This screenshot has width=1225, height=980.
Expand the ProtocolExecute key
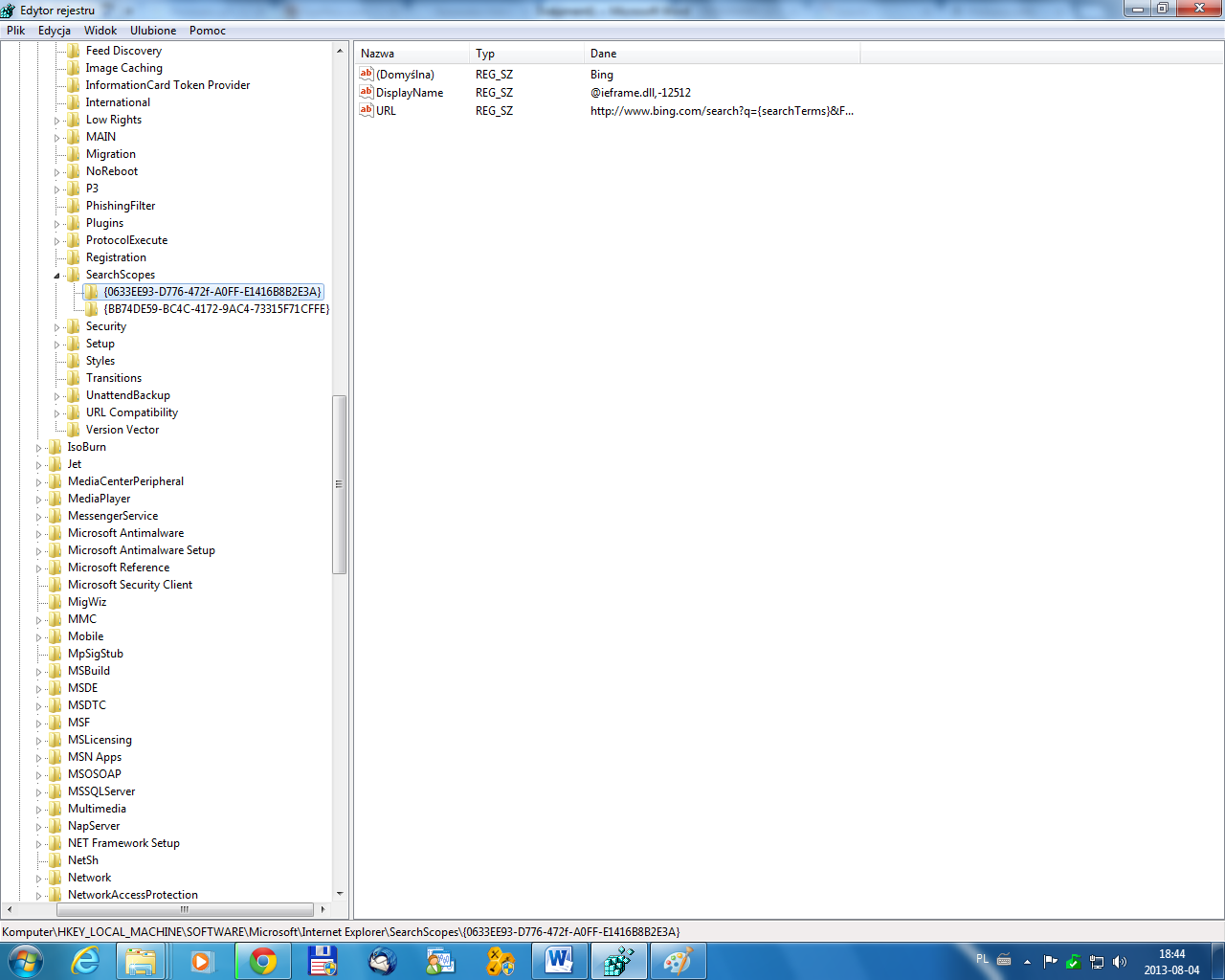point(57,241)
